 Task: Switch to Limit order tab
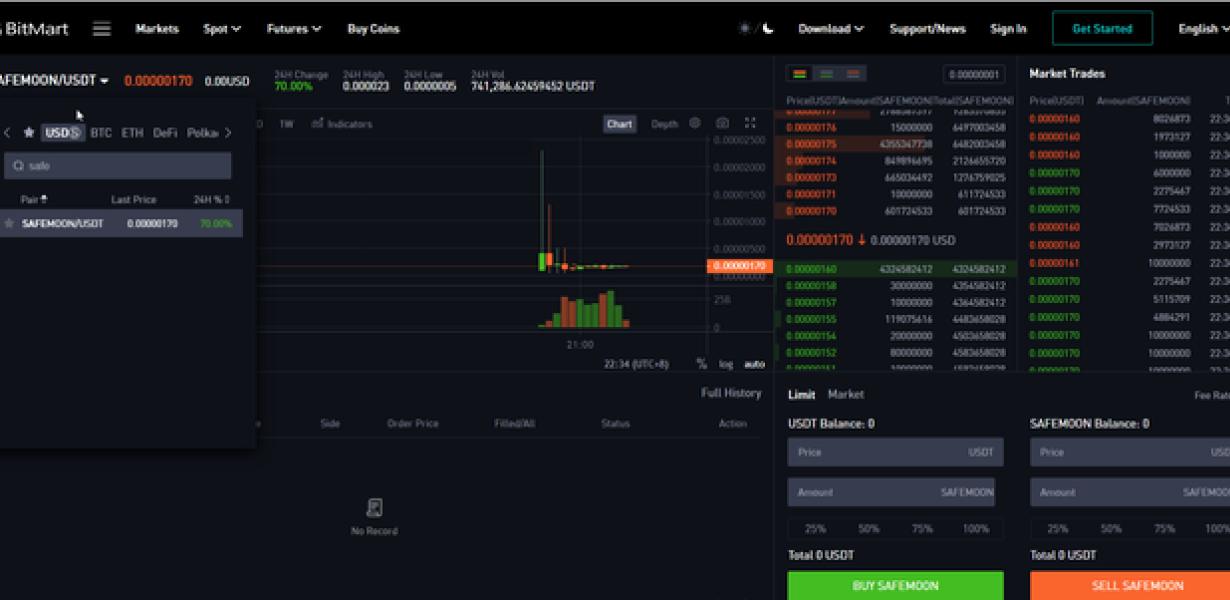(x=801, y=395)
